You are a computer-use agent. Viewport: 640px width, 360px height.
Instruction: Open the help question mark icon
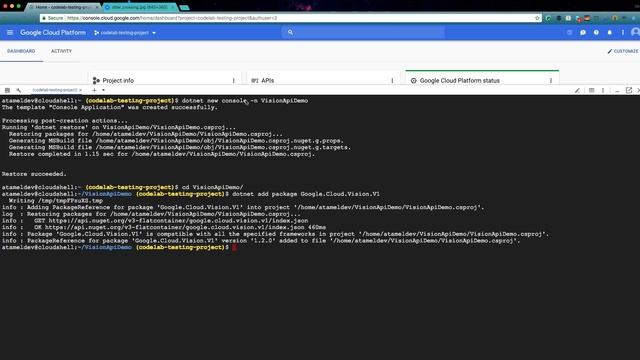point(596,32)
